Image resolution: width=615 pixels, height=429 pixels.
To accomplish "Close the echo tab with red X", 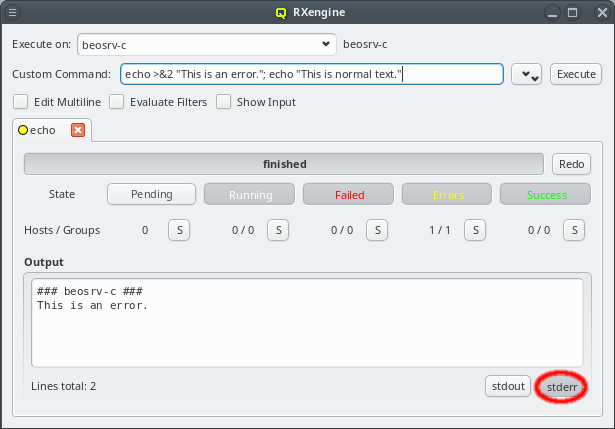I will [78, 130].
